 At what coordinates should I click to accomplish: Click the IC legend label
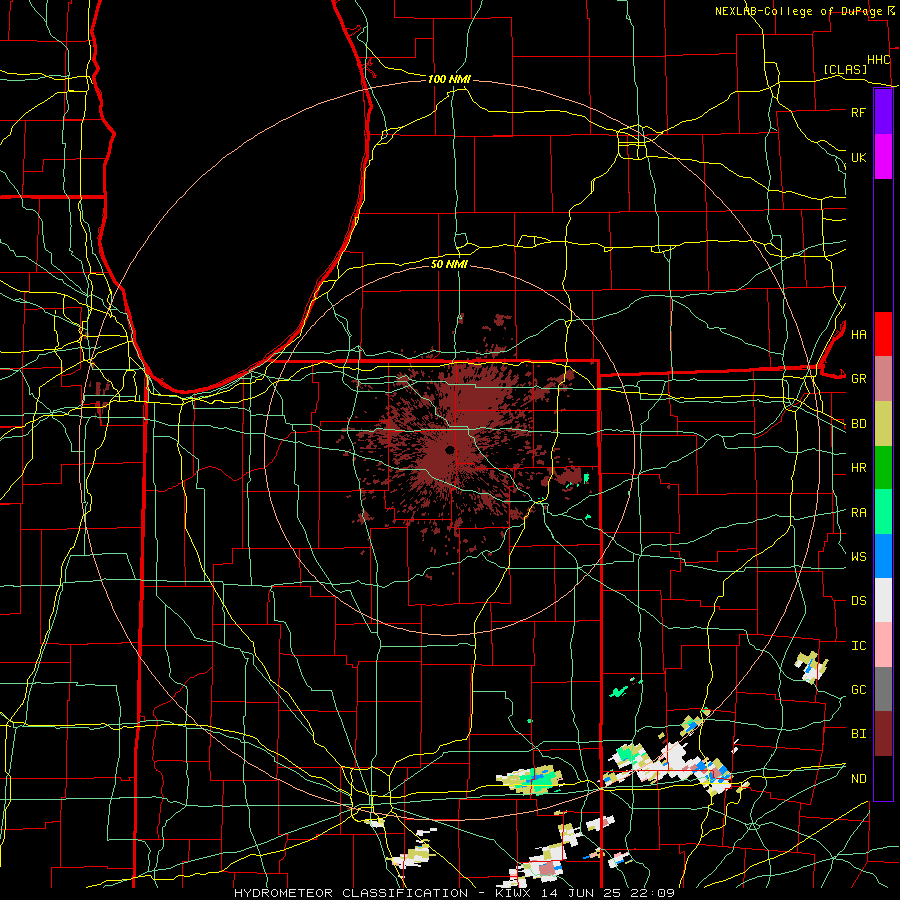point(858,646)
